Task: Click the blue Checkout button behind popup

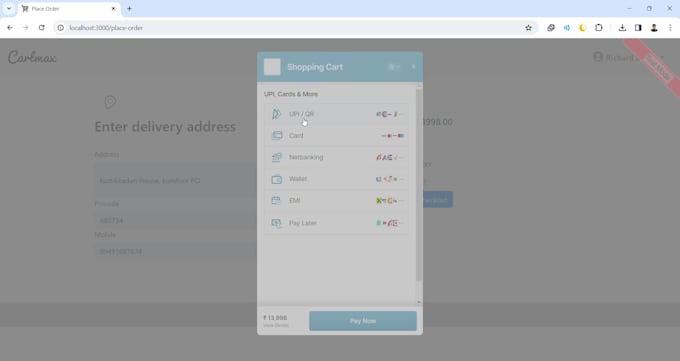Action: pos(438,200)
